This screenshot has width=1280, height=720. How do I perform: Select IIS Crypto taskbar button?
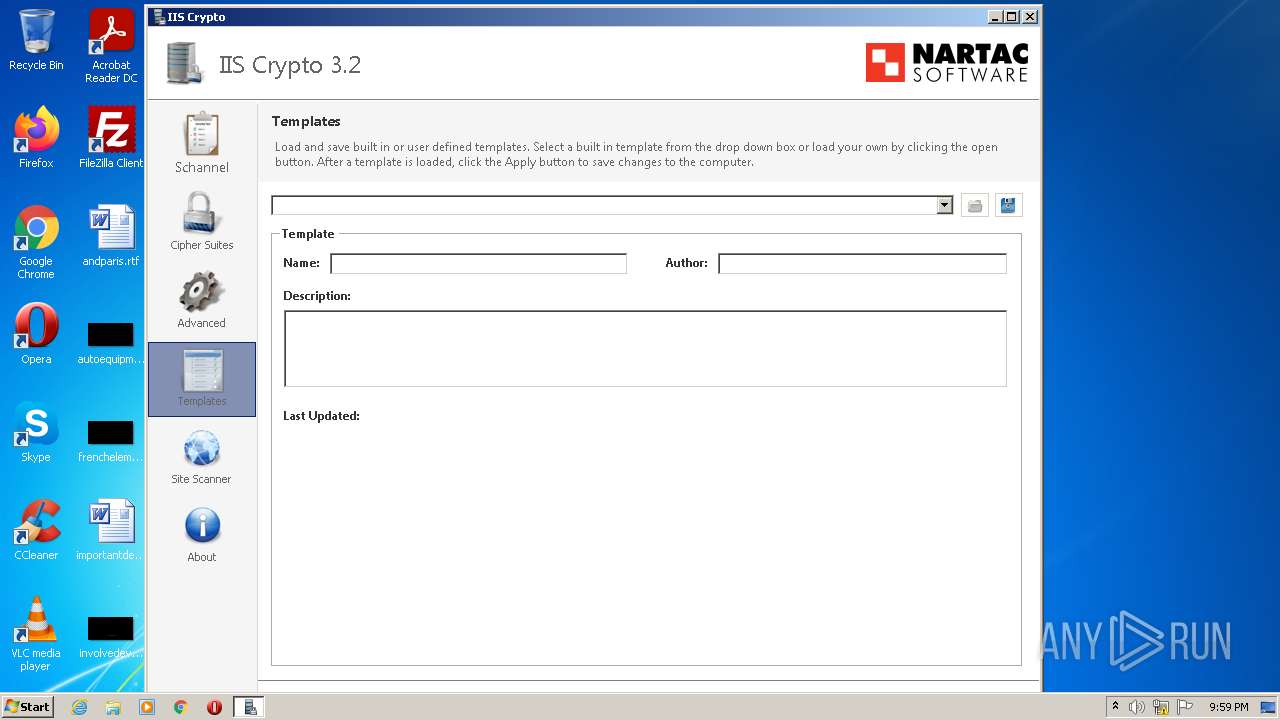click(x=248, y=707)
